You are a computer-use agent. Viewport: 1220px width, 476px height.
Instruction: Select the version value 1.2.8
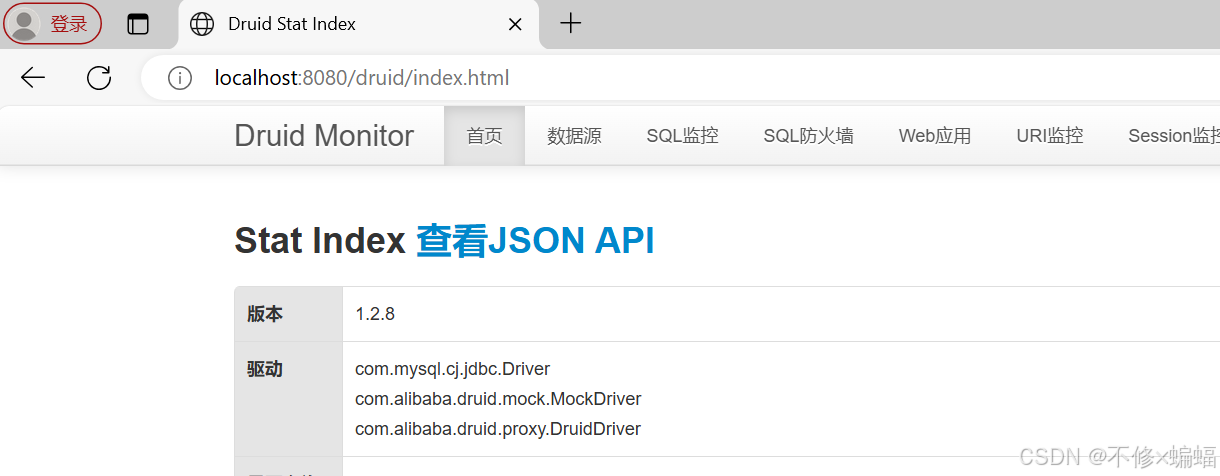click(375, 314)
